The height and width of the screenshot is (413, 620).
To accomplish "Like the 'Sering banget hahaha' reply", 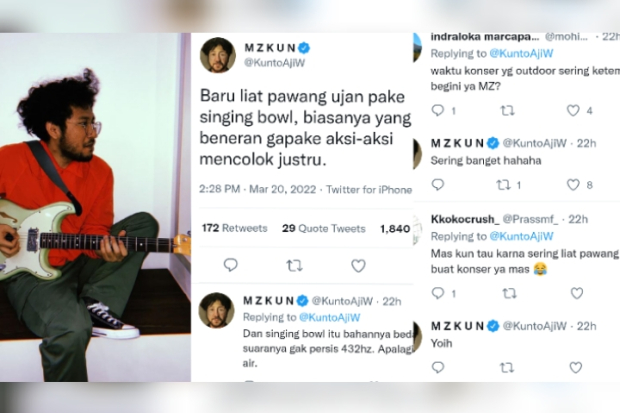I will (x=573, y=185).
